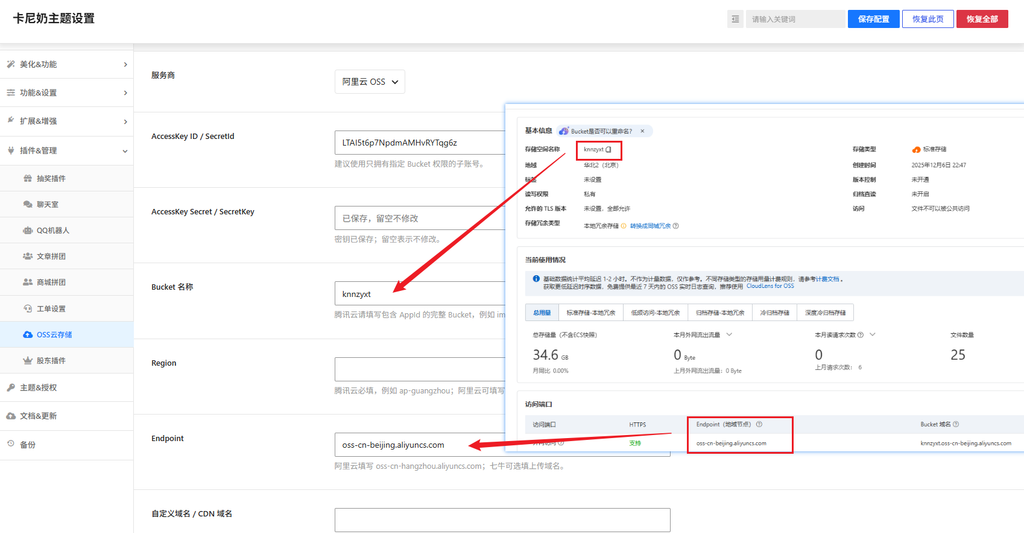Click the orange info icon after 本地冗余存储
Screen dimensions: 1024x533
click(624, 226)
